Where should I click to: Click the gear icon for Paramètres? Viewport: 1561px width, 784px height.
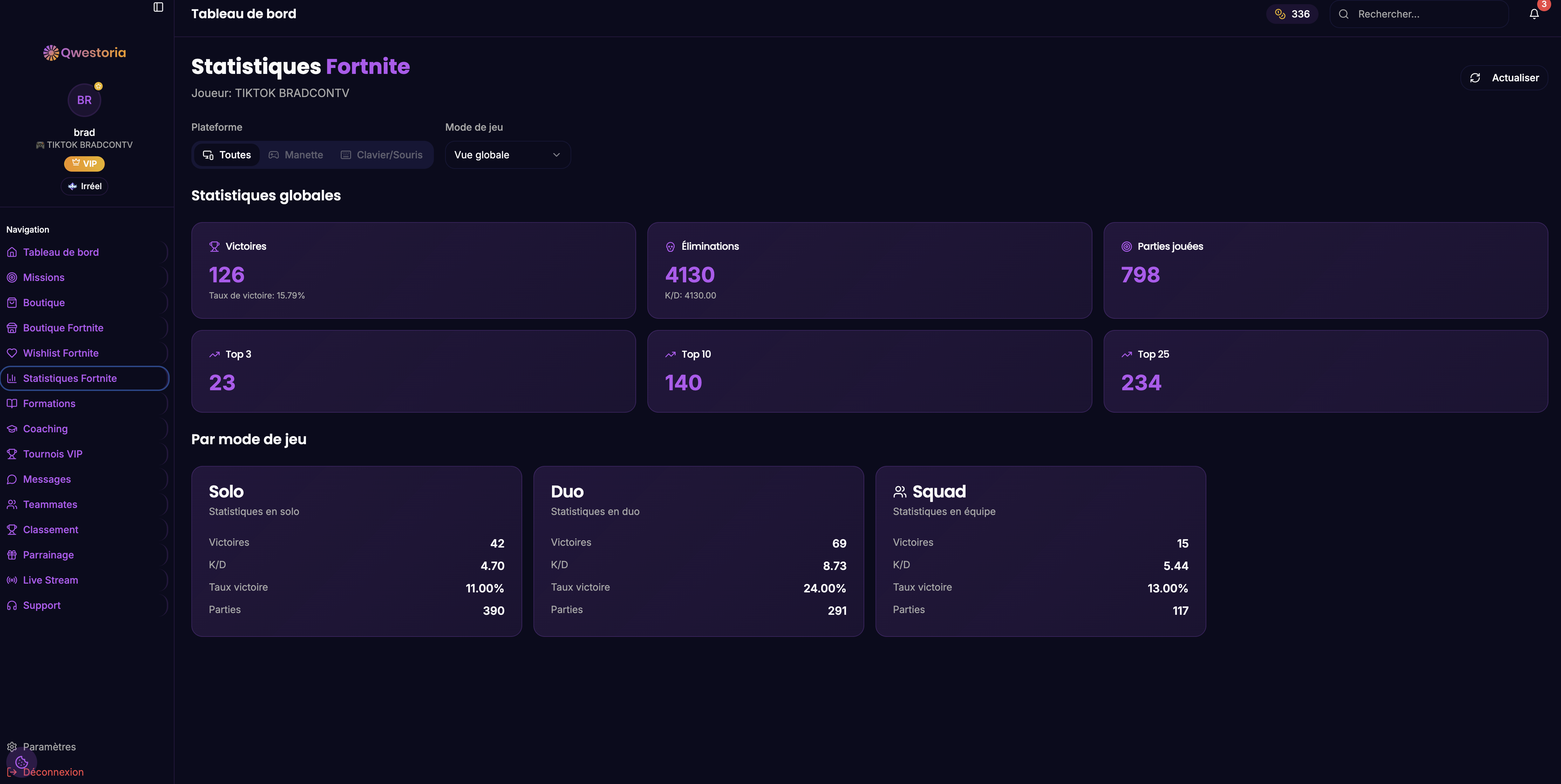coord(12,747)
